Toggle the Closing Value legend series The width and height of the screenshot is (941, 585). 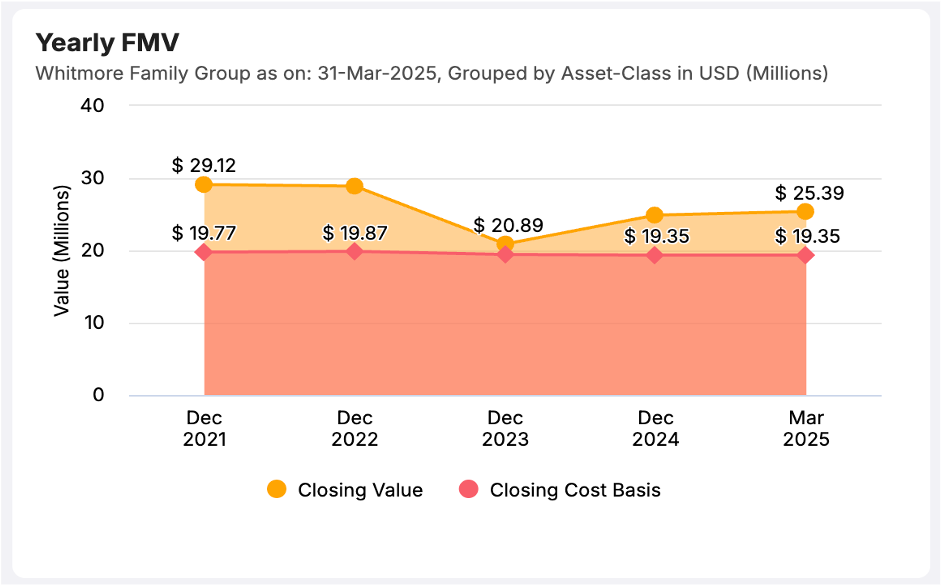pos(360,490)
